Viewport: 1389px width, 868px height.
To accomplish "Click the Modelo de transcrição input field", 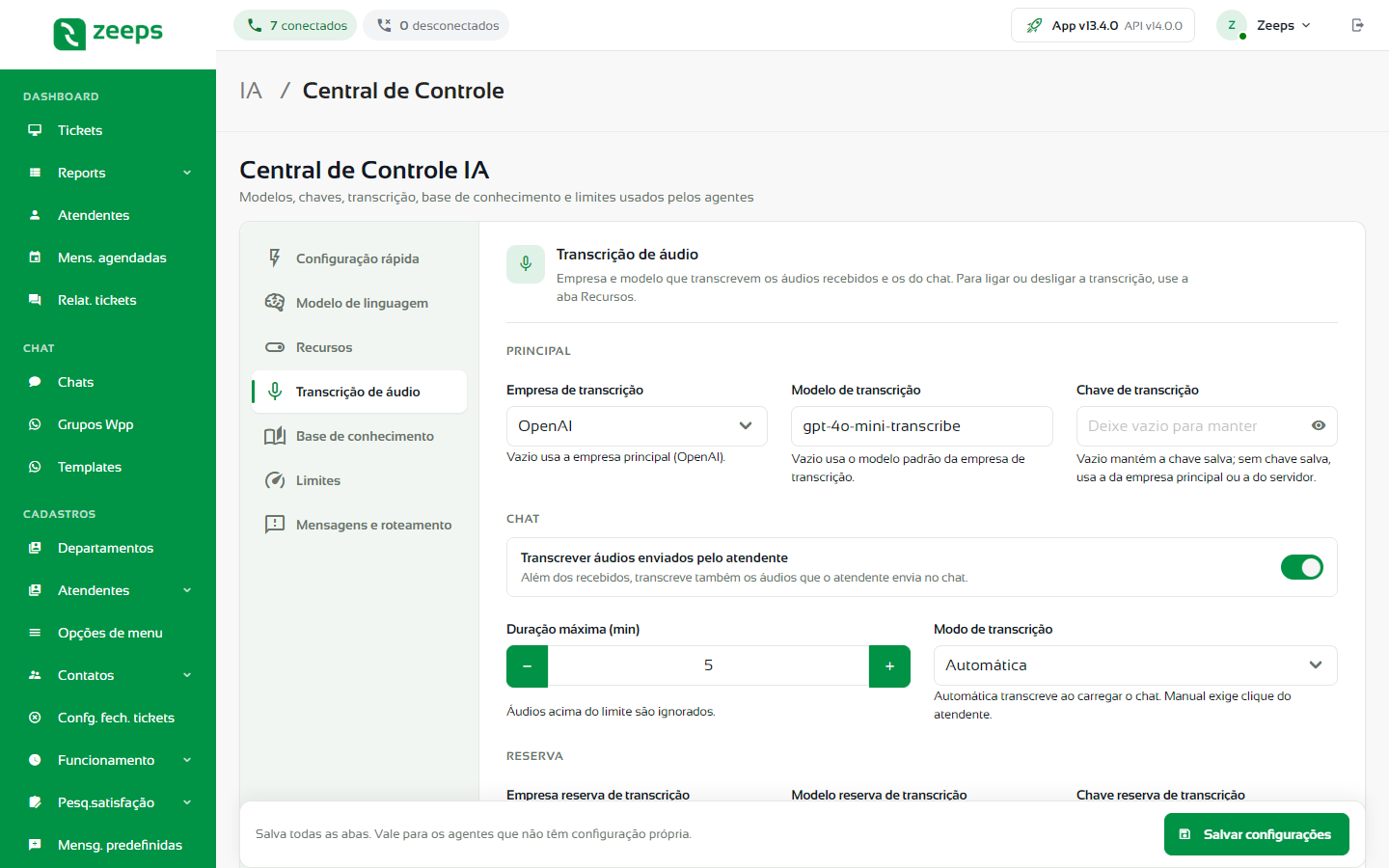I will [922, 426].
